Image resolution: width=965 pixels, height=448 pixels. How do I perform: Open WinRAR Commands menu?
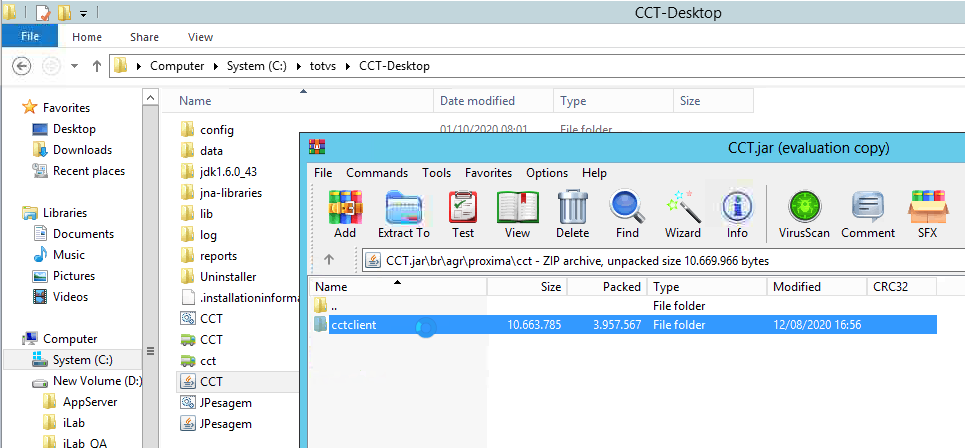(x=377, y=173)
